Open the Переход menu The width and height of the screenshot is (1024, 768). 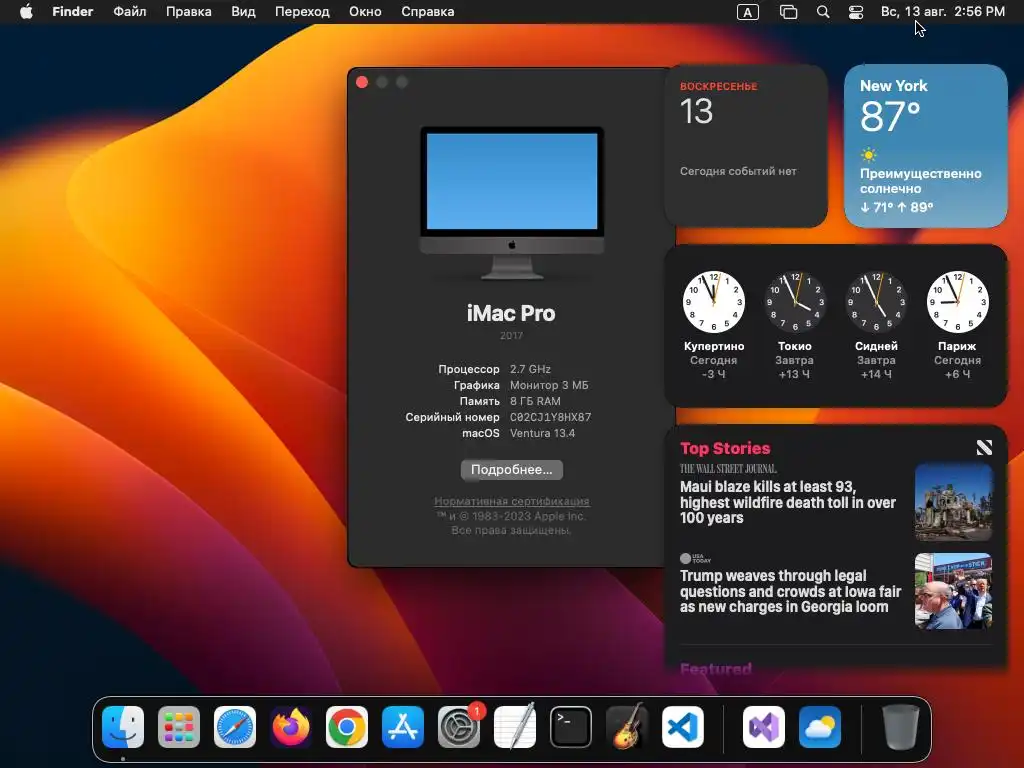point(302,12)
